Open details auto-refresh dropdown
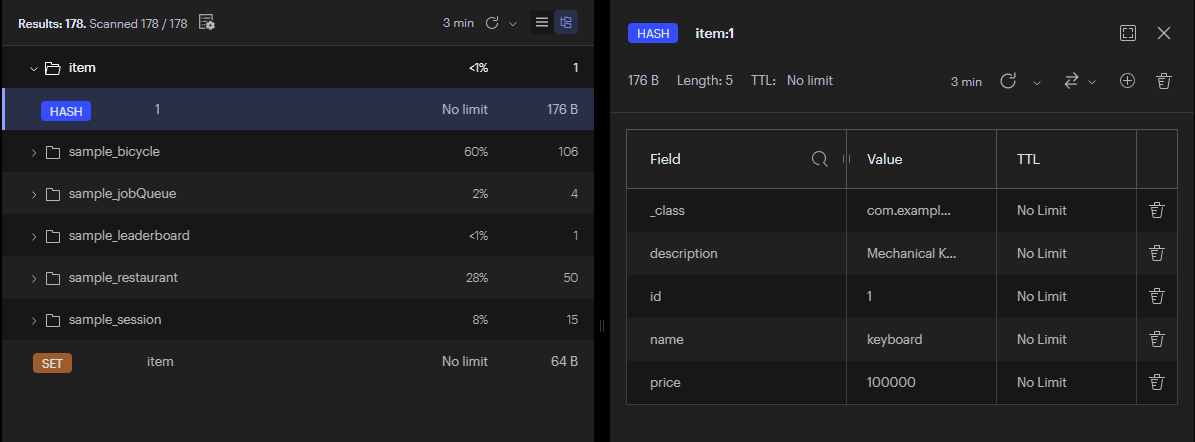Viewport: 1195px width, 442px height. click(1036, 82)
